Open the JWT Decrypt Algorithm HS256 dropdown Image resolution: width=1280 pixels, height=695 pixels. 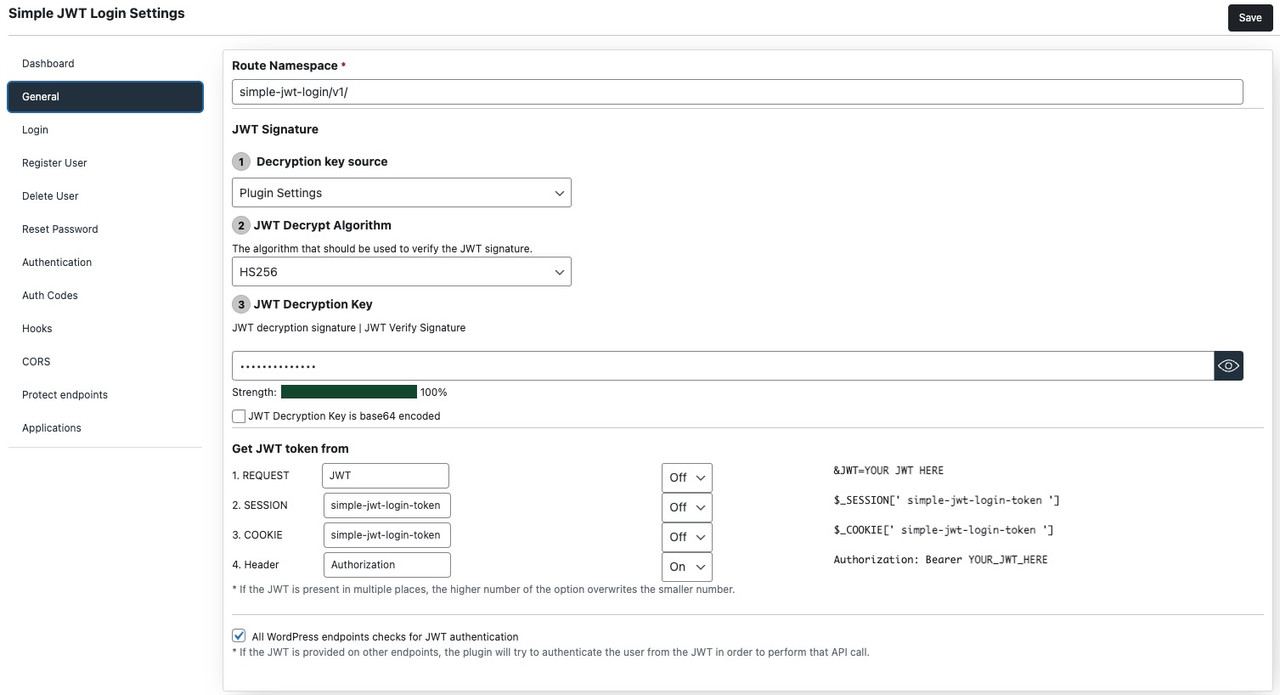coord(401,272)
